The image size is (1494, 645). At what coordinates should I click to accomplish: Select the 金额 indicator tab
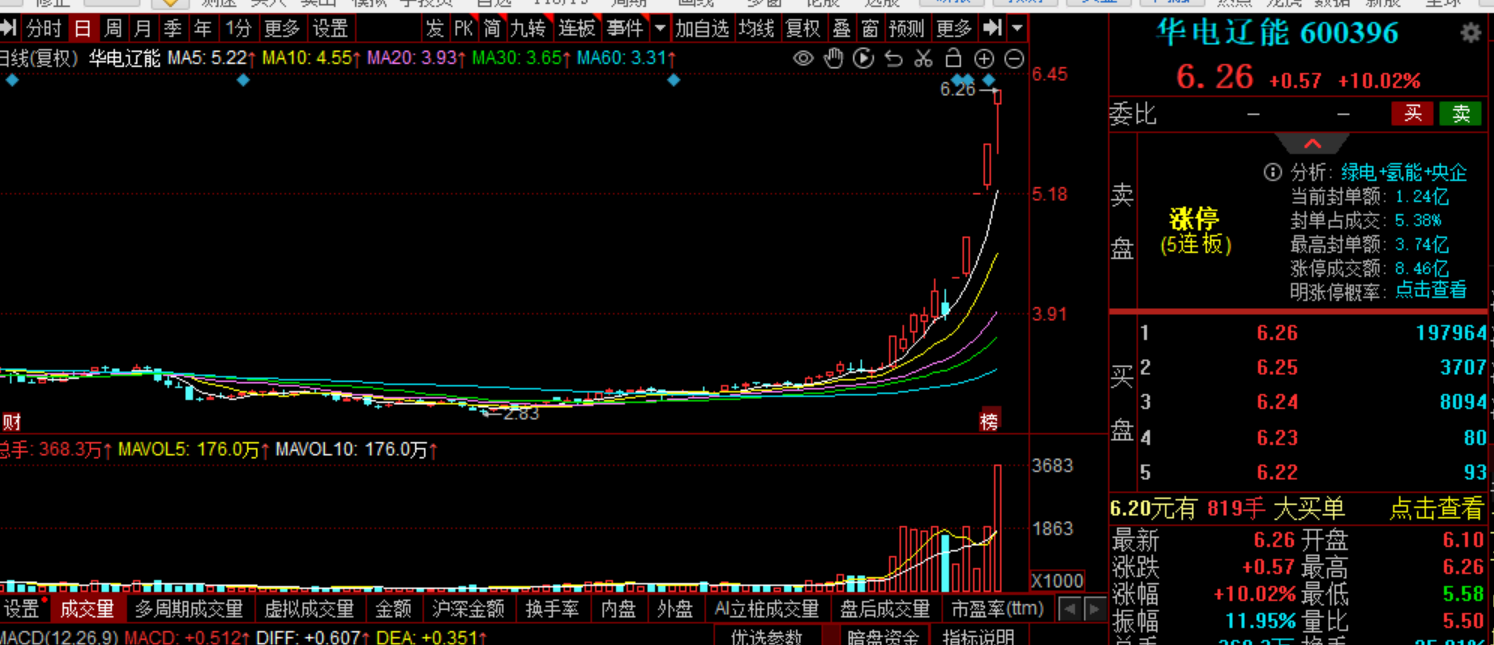coord(393,608)
